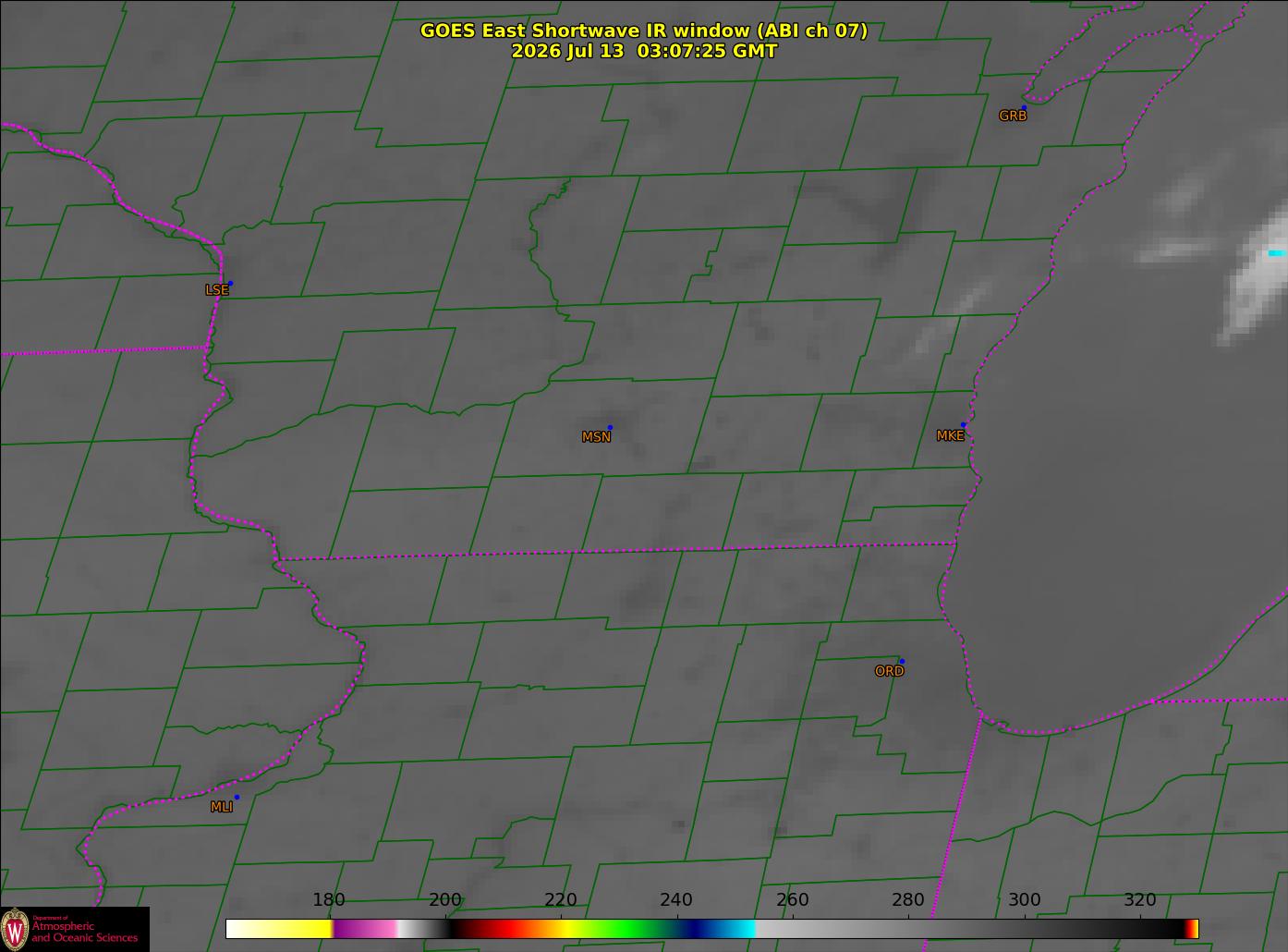This screenshot has width=1288, height=952.
Task: Click the MSN station label
Action: 596,437
